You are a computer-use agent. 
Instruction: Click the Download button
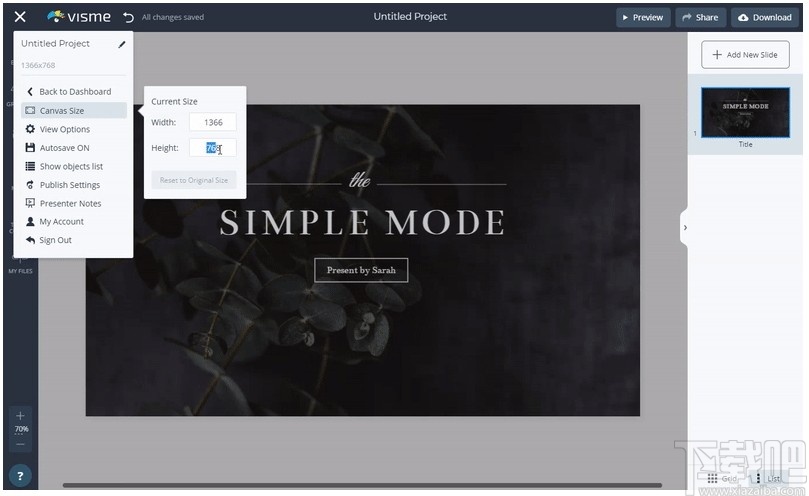click(x=765, y=18)
